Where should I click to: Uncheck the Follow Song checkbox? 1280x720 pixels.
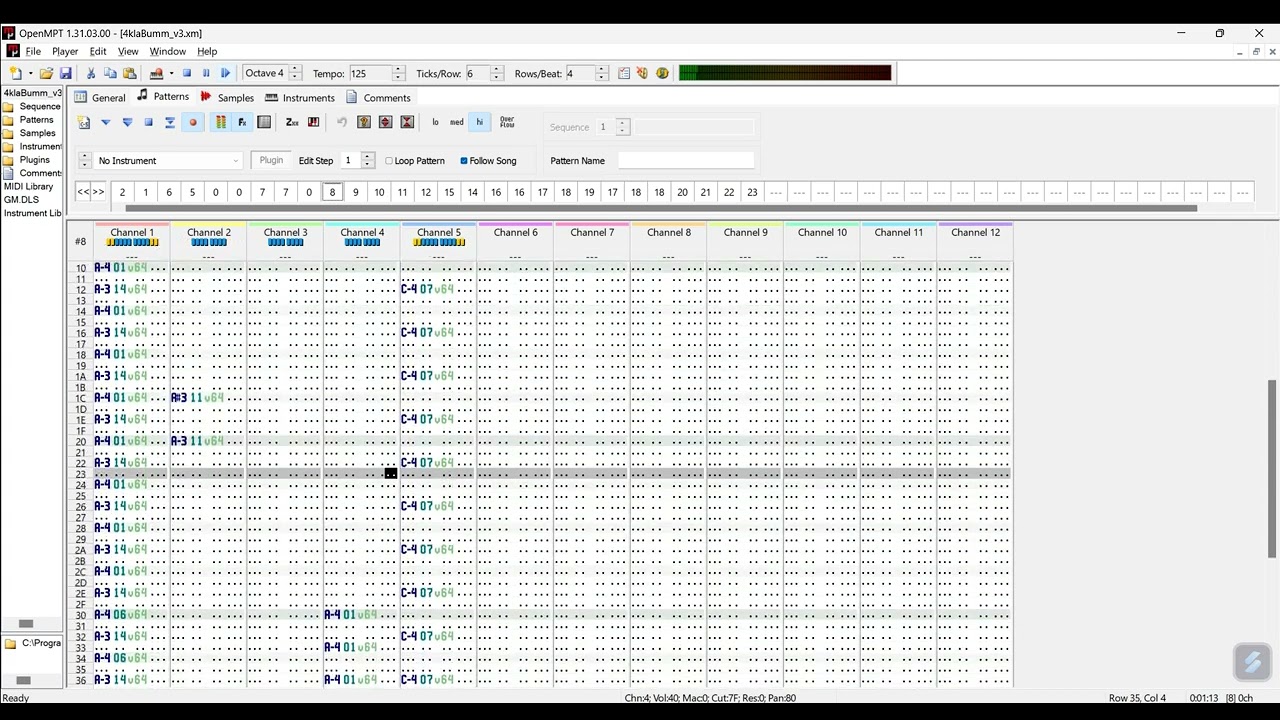coord(464,161)
